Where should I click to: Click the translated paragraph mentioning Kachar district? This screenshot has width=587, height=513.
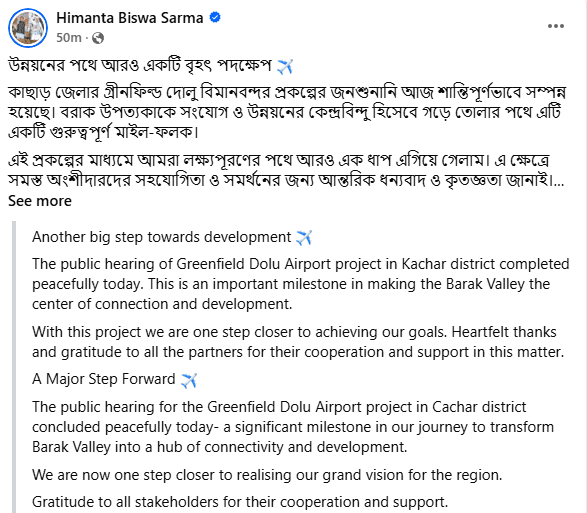(301, 284)
